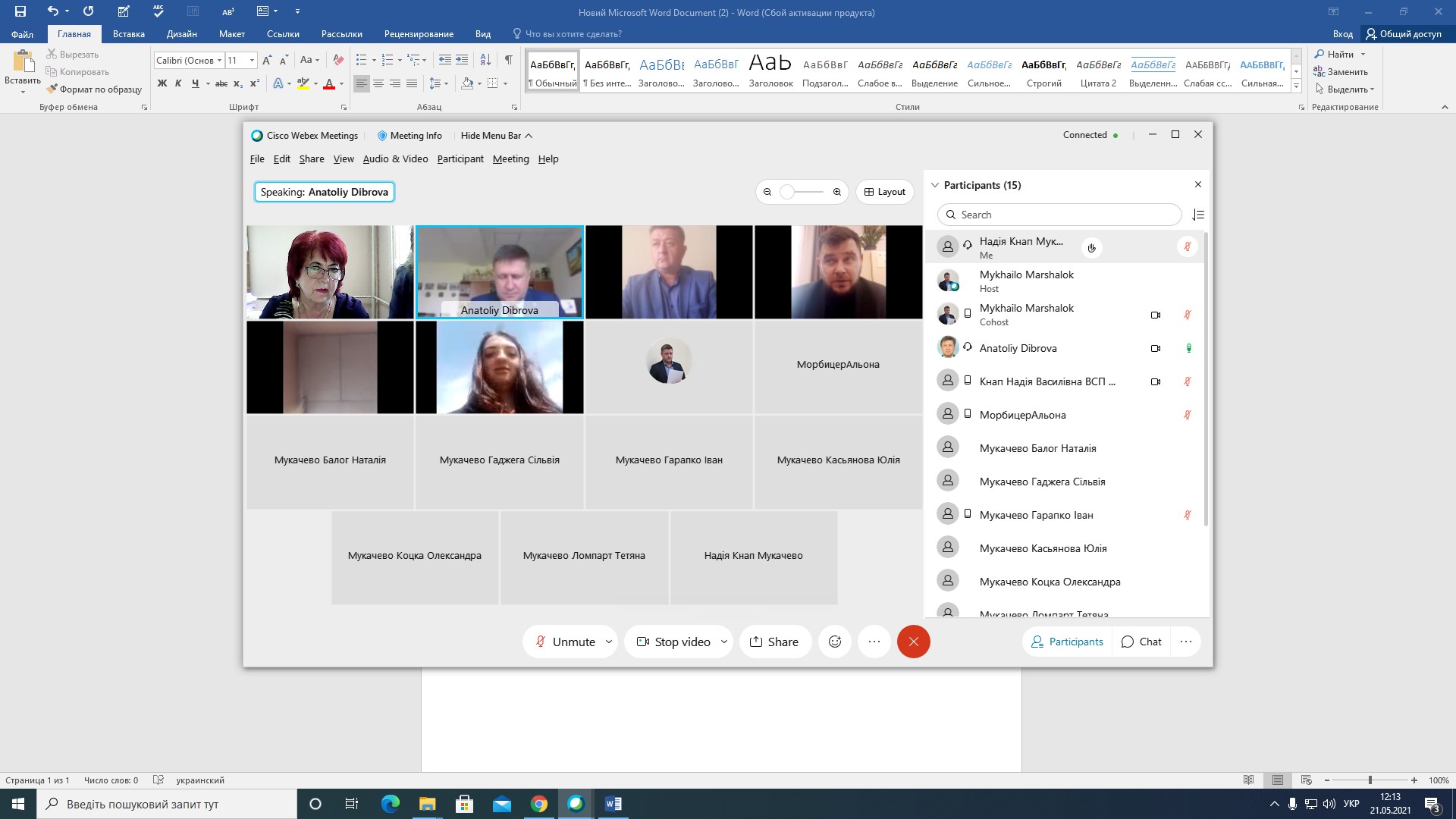Open Webex Audio & Video menu
This screenshot has width=1456, height=819.
point(395,158)
